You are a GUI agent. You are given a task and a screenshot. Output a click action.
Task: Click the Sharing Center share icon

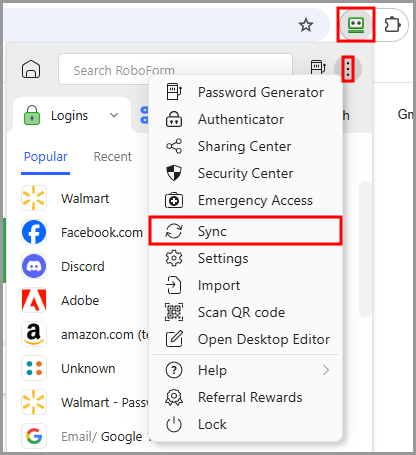coord(174,146)
